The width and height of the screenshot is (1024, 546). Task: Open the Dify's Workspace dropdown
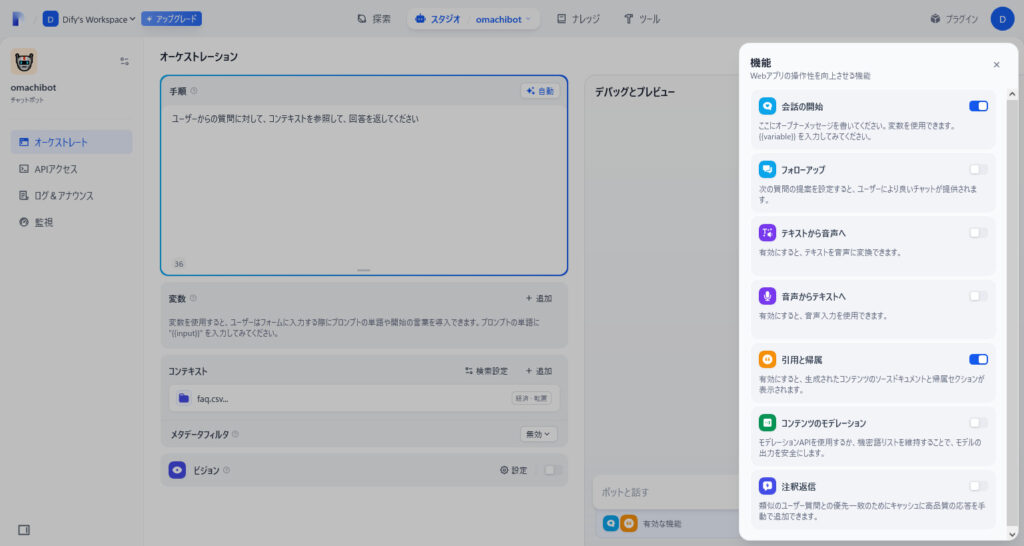89,19
